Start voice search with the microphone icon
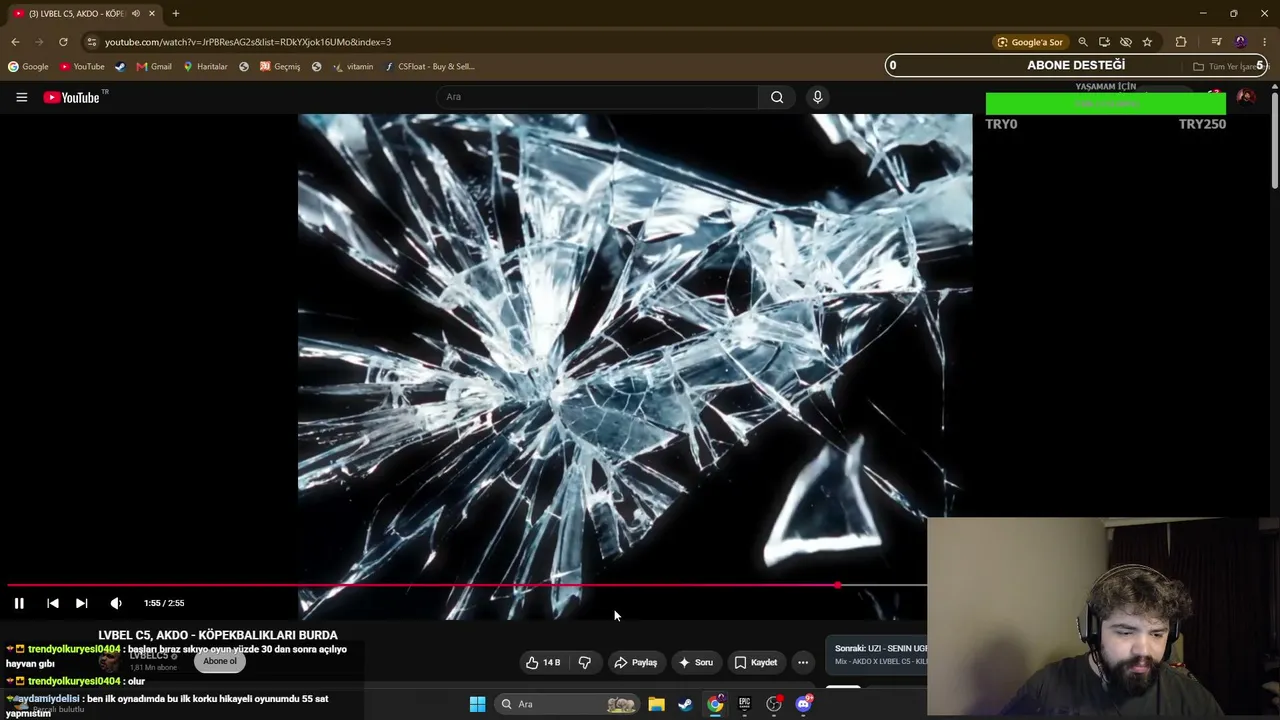 coord(817,97)
